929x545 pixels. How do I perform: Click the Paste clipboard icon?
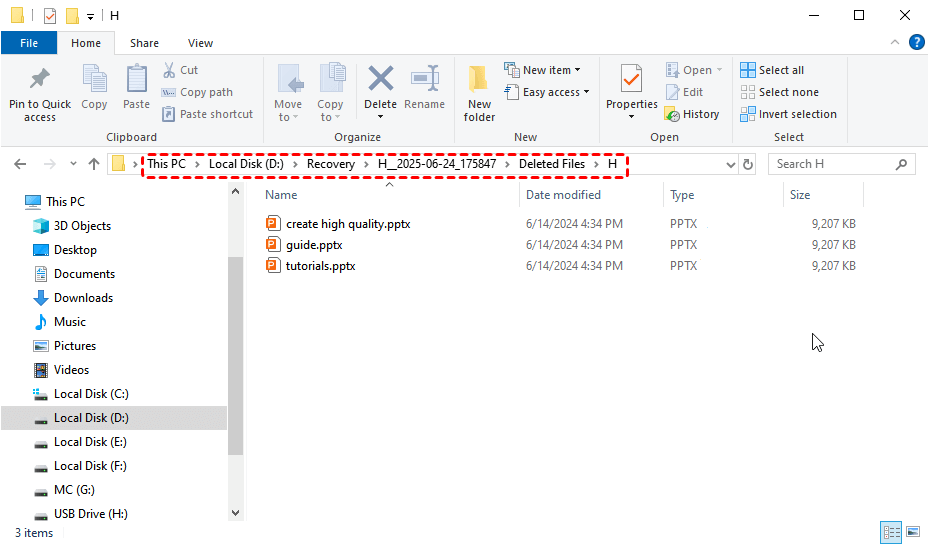pos(136,79)
